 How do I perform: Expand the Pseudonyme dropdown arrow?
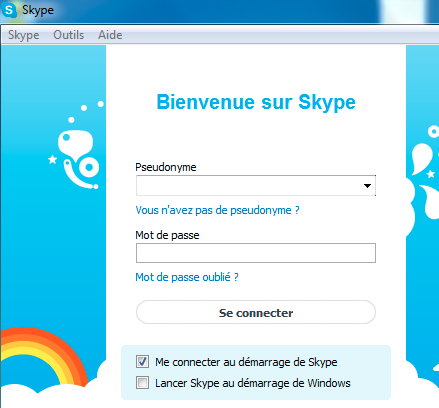click(x=367, y=186)
